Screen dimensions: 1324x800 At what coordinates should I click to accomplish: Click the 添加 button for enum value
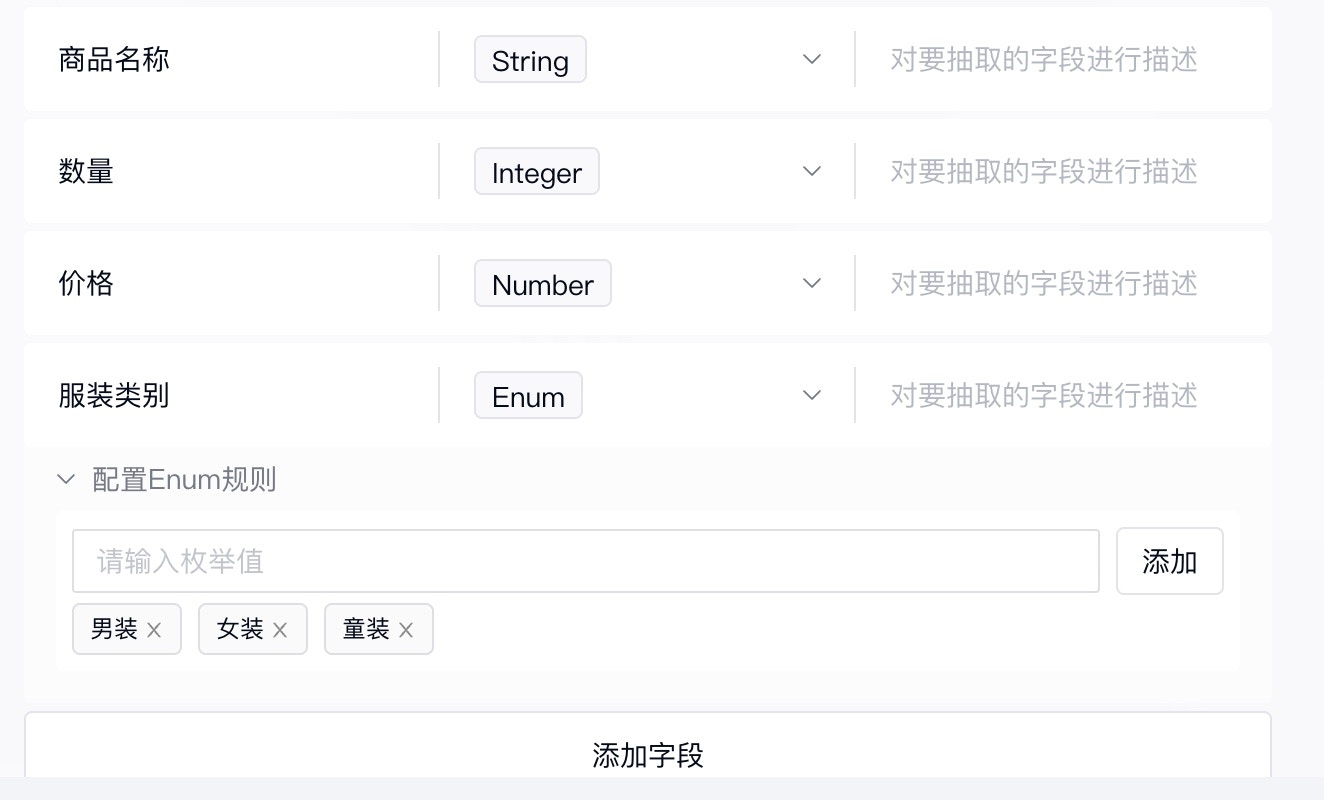[1170, 561]
